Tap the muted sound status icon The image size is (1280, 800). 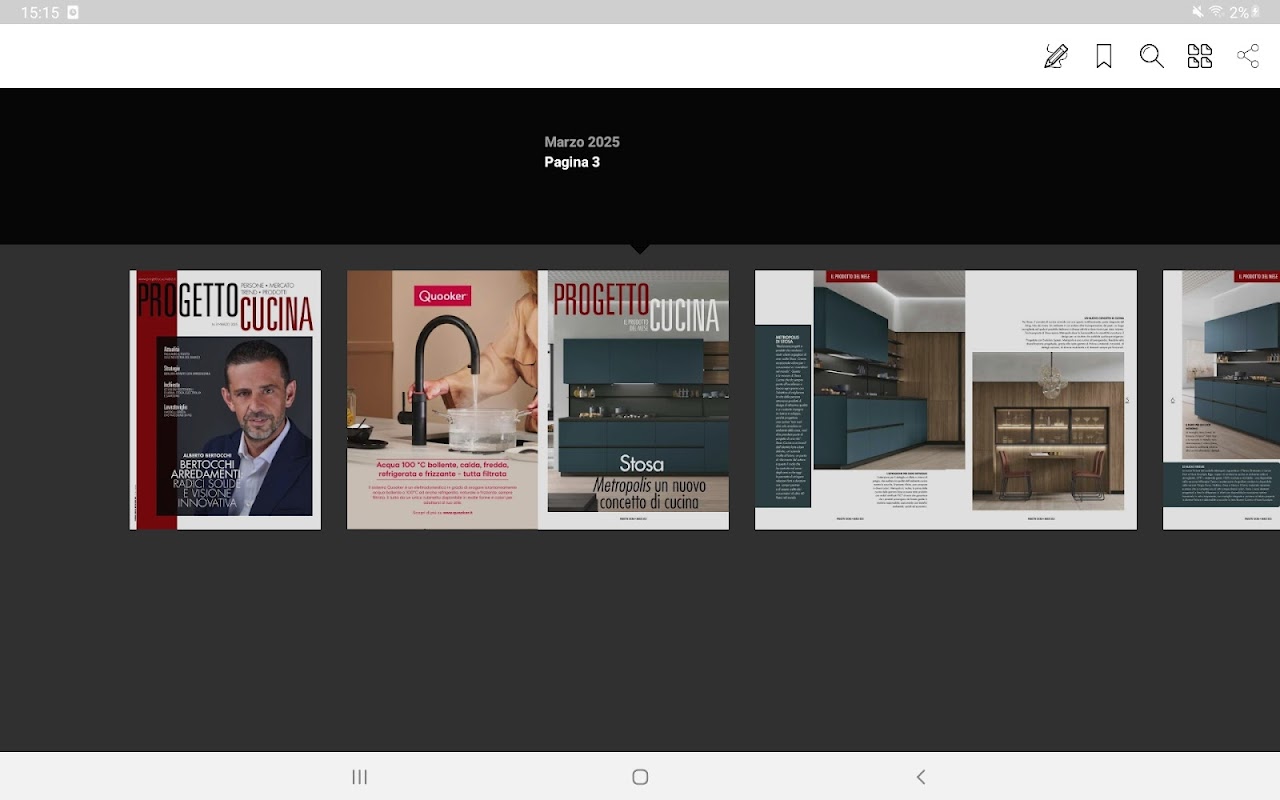(1198, 12)
